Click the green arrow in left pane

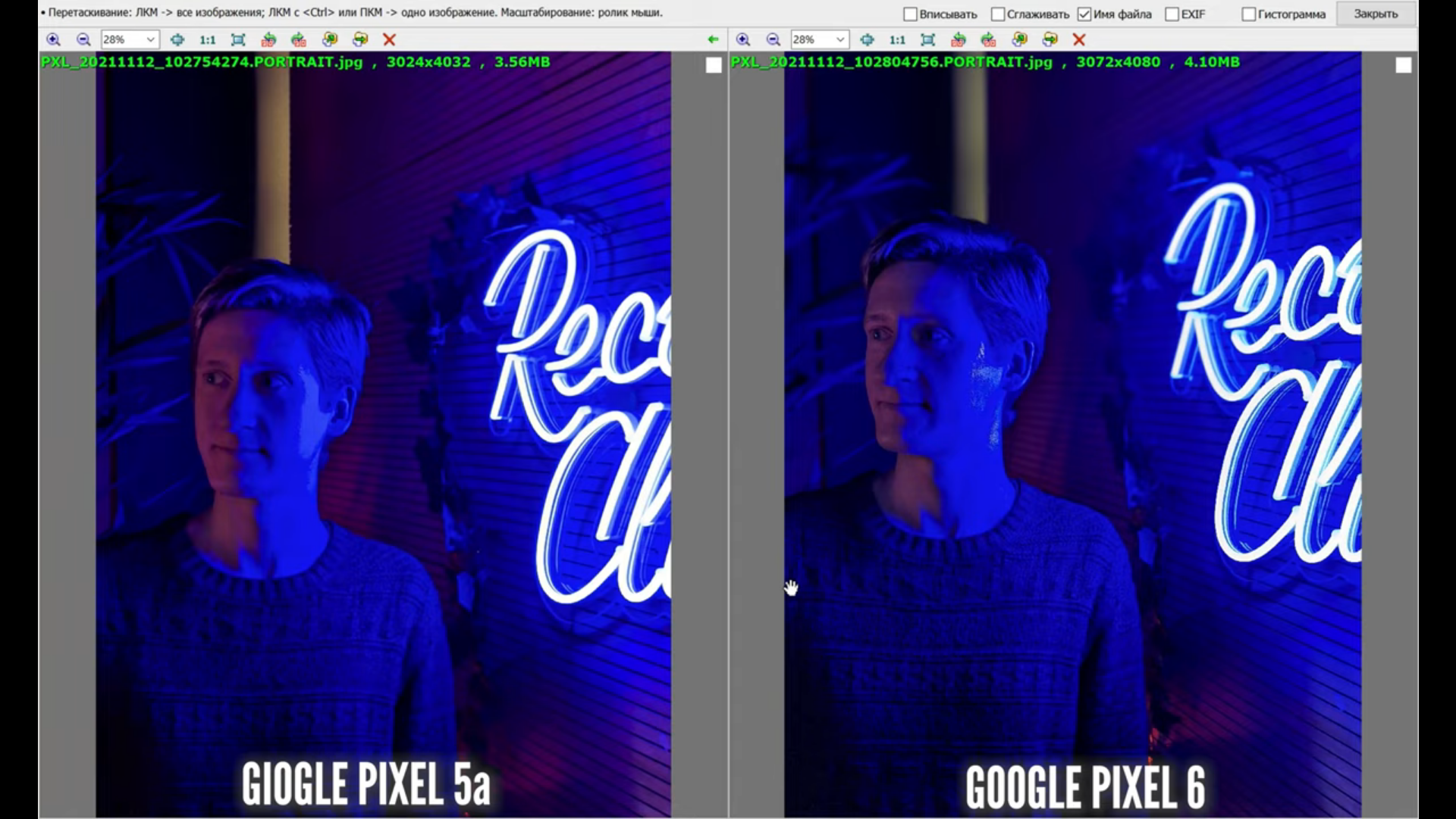click(713, 39)
